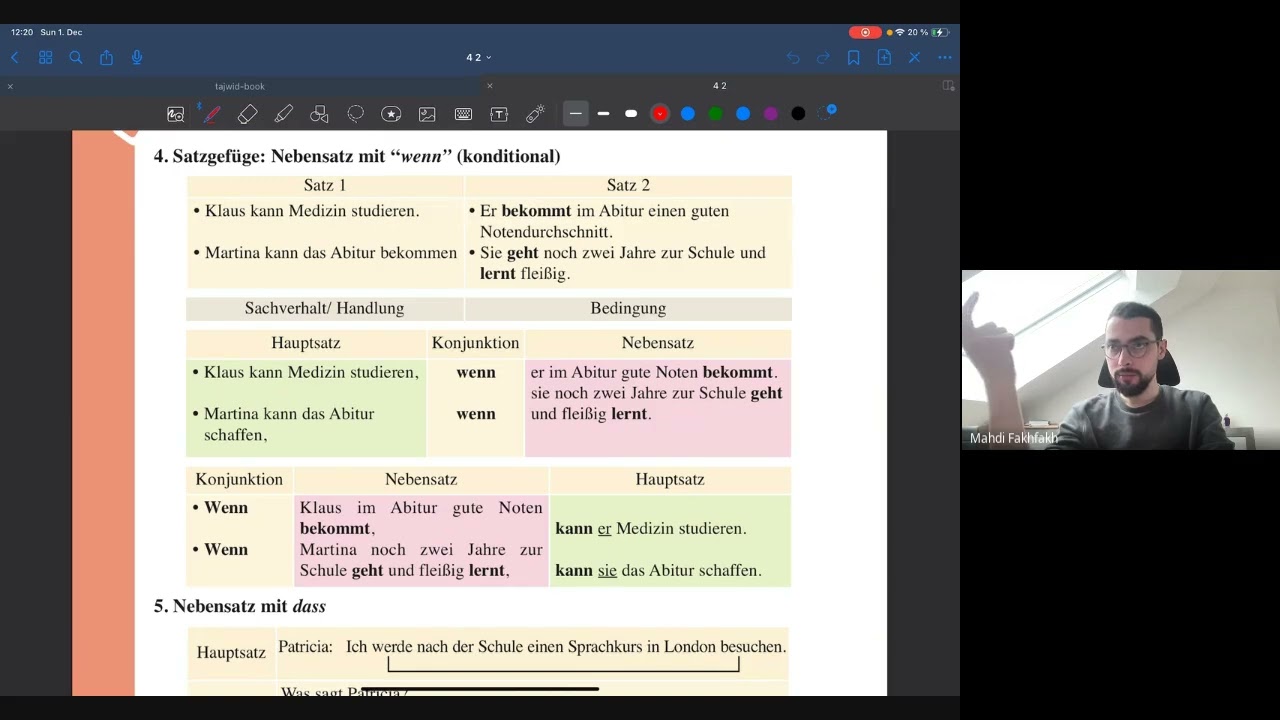Pick the green pen color
This screenshot has width=1280, height=720.
(x=715, y=114)
